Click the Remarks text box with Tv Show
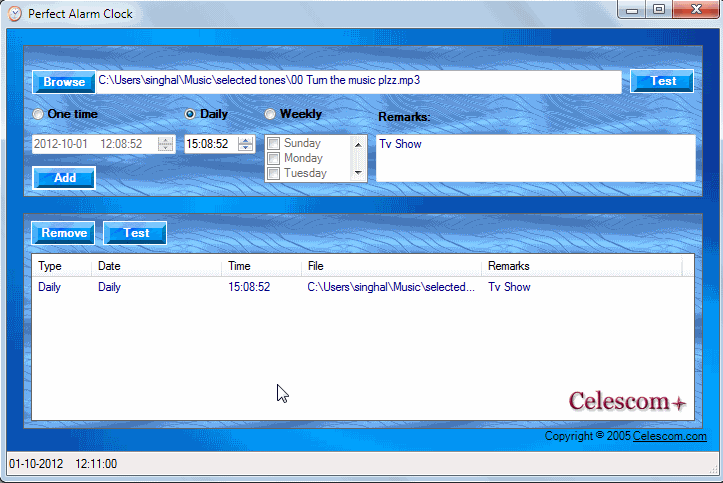723x483 pixels. (x=536, y=158)
